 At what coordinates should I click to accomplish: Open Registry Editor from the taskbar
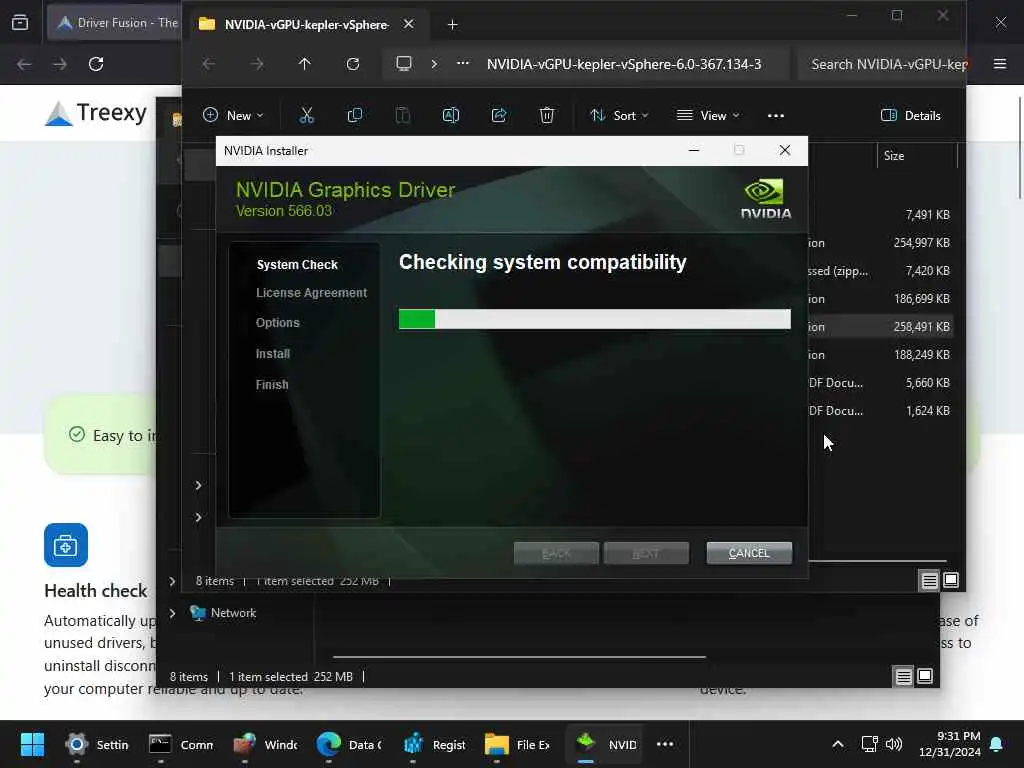point(433,744)
